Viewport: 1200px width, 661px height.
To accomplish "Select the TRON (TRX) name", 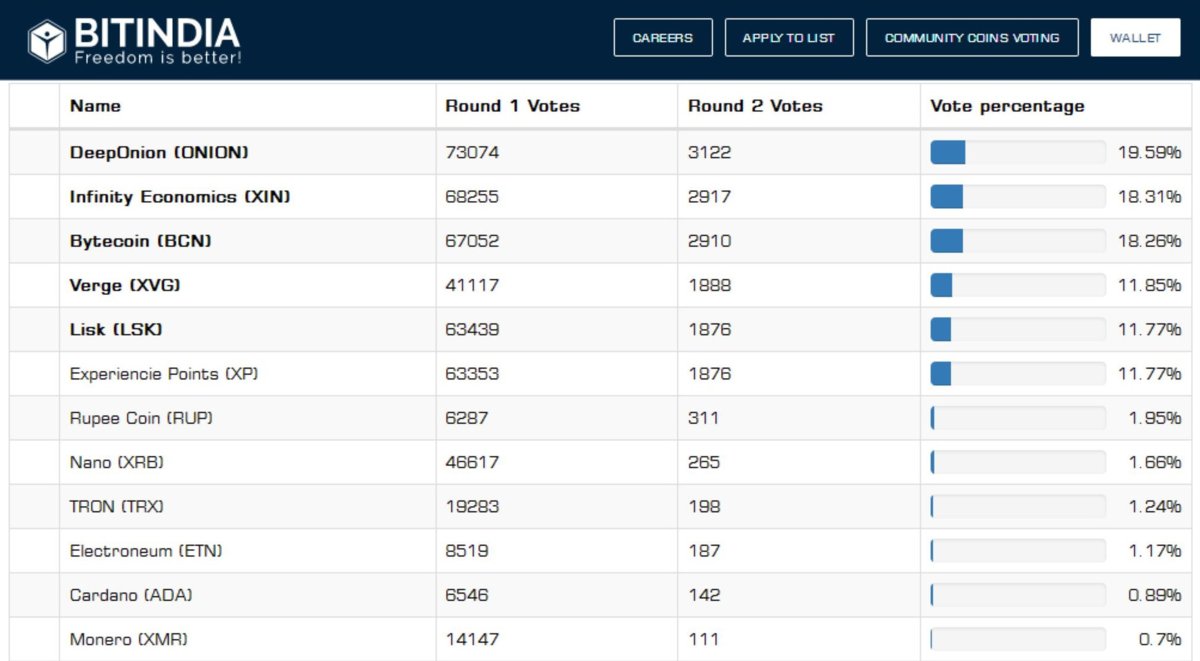I will click(x=117, y=506).
